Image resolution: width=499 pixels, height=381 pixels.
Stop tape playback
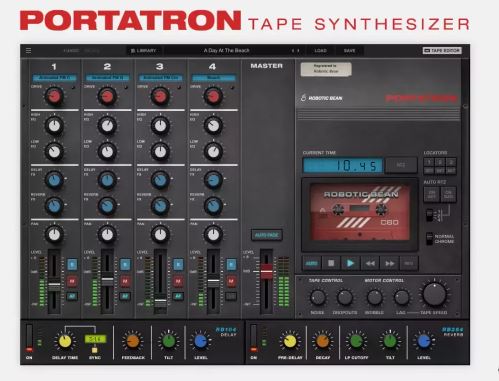[x=331, y=263]
